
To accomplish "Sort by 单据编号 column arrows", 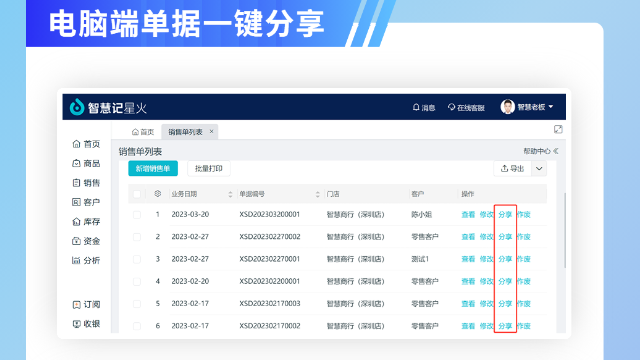I will tap(318, 194).
